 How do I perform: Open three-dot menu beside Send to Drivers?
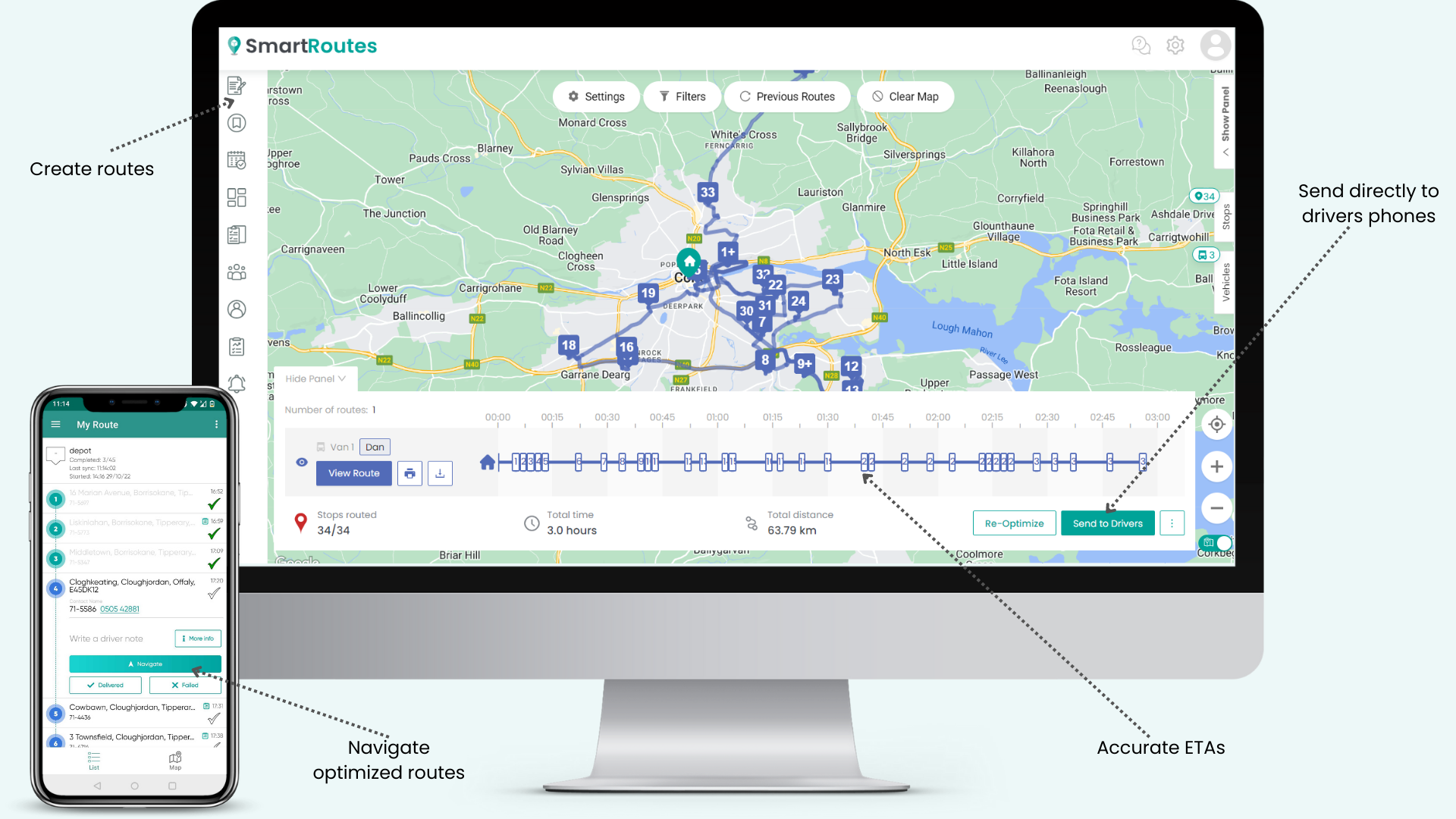[x=1172, y=522]
